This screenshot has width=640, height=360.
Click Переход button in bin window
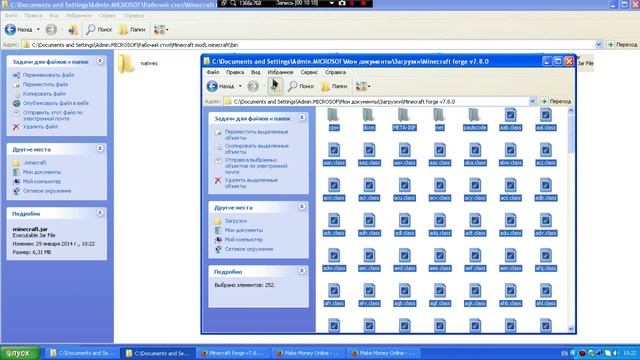pos(622,44)
